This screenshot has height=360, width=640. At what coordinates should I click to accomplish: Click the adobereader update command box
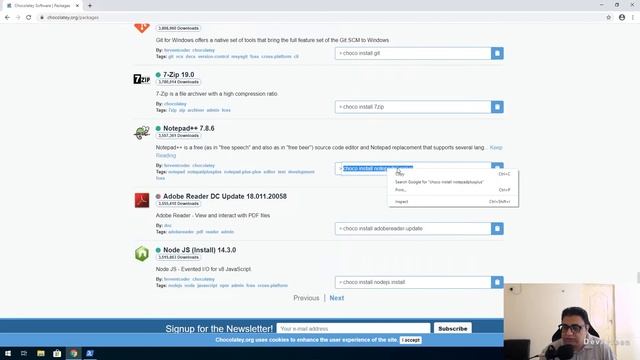pos(413,229)
